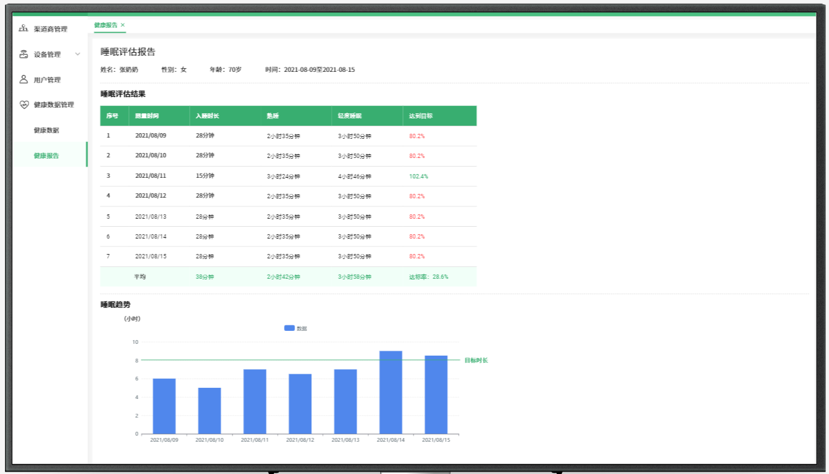The image size is (829, 474).
Task: Click the 平均 summary row
Action: click(x=288, y=277)
